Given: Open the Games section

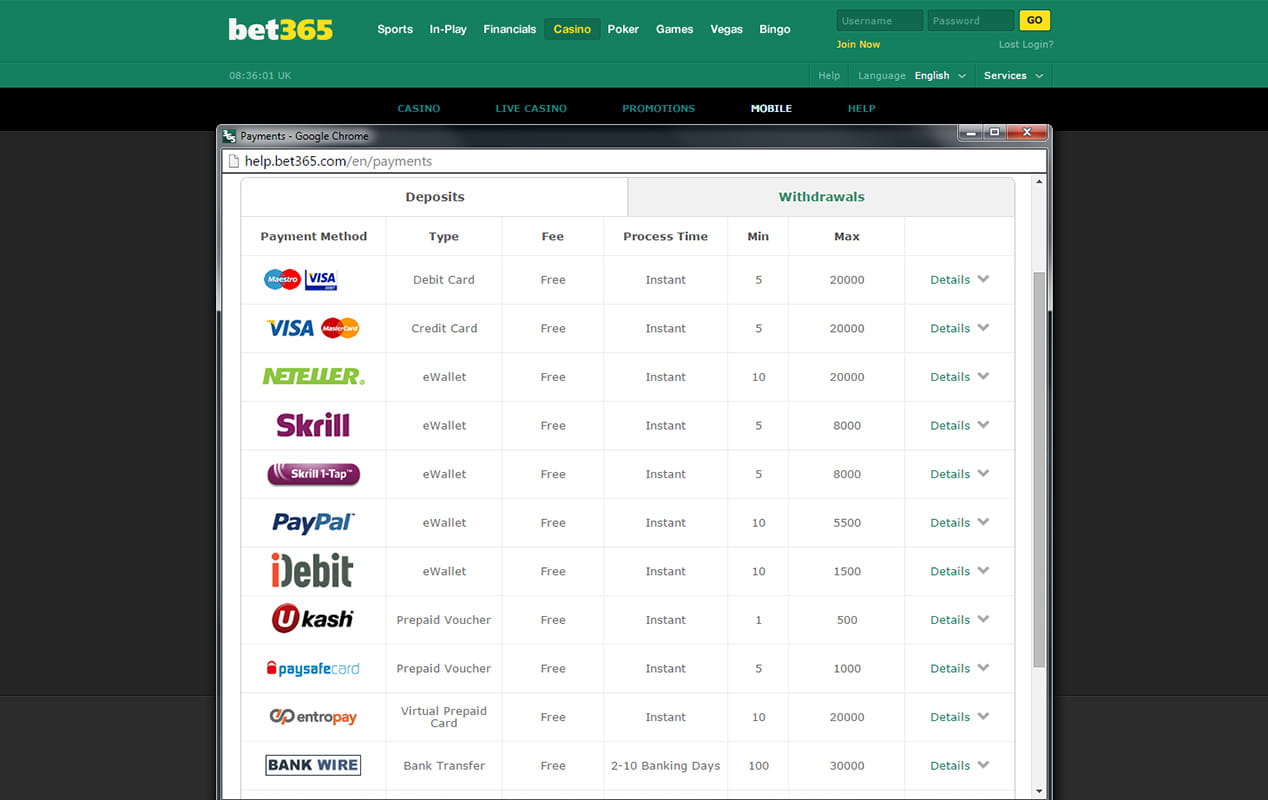Looking at the screenshot, I should [x=674, y=29].
